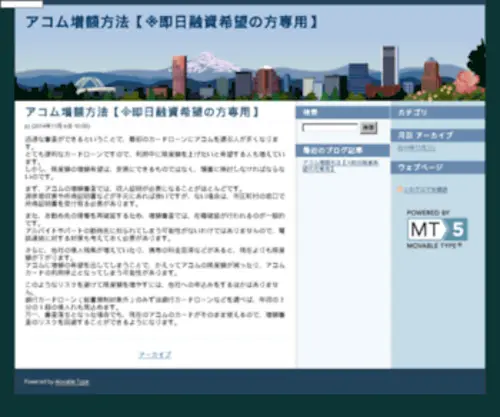Focus the sidebar search text field
This screenshot has height=417, width=500.
330,128
